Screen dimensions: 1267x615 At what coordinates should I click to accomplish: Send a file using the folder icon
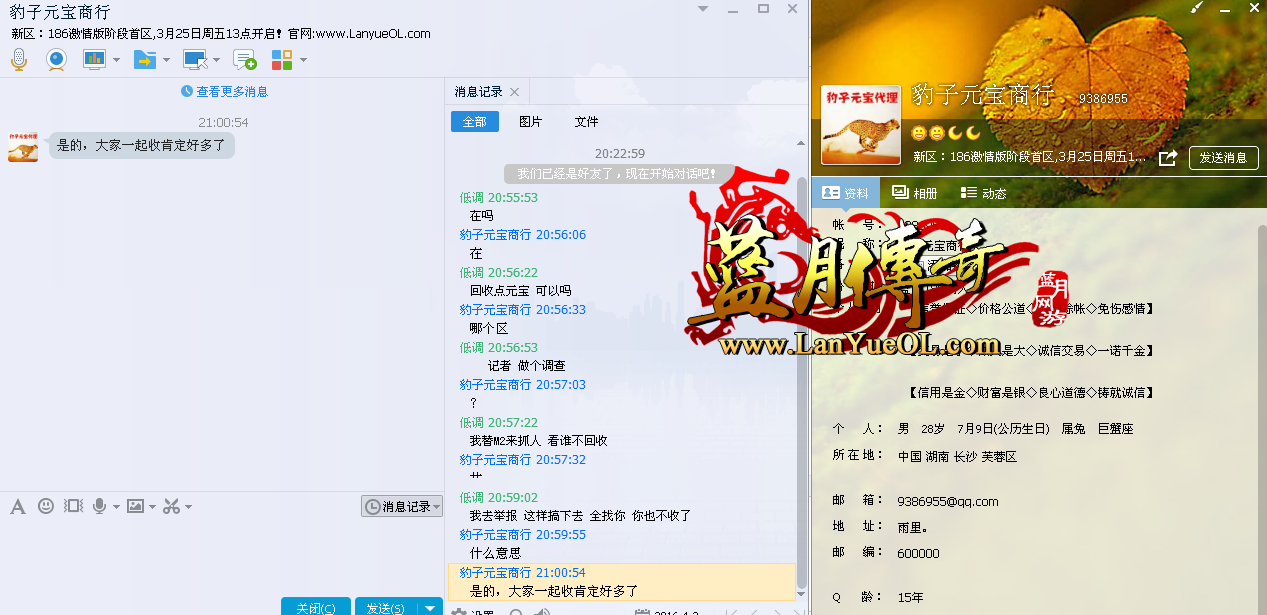(x=143, y=59)
